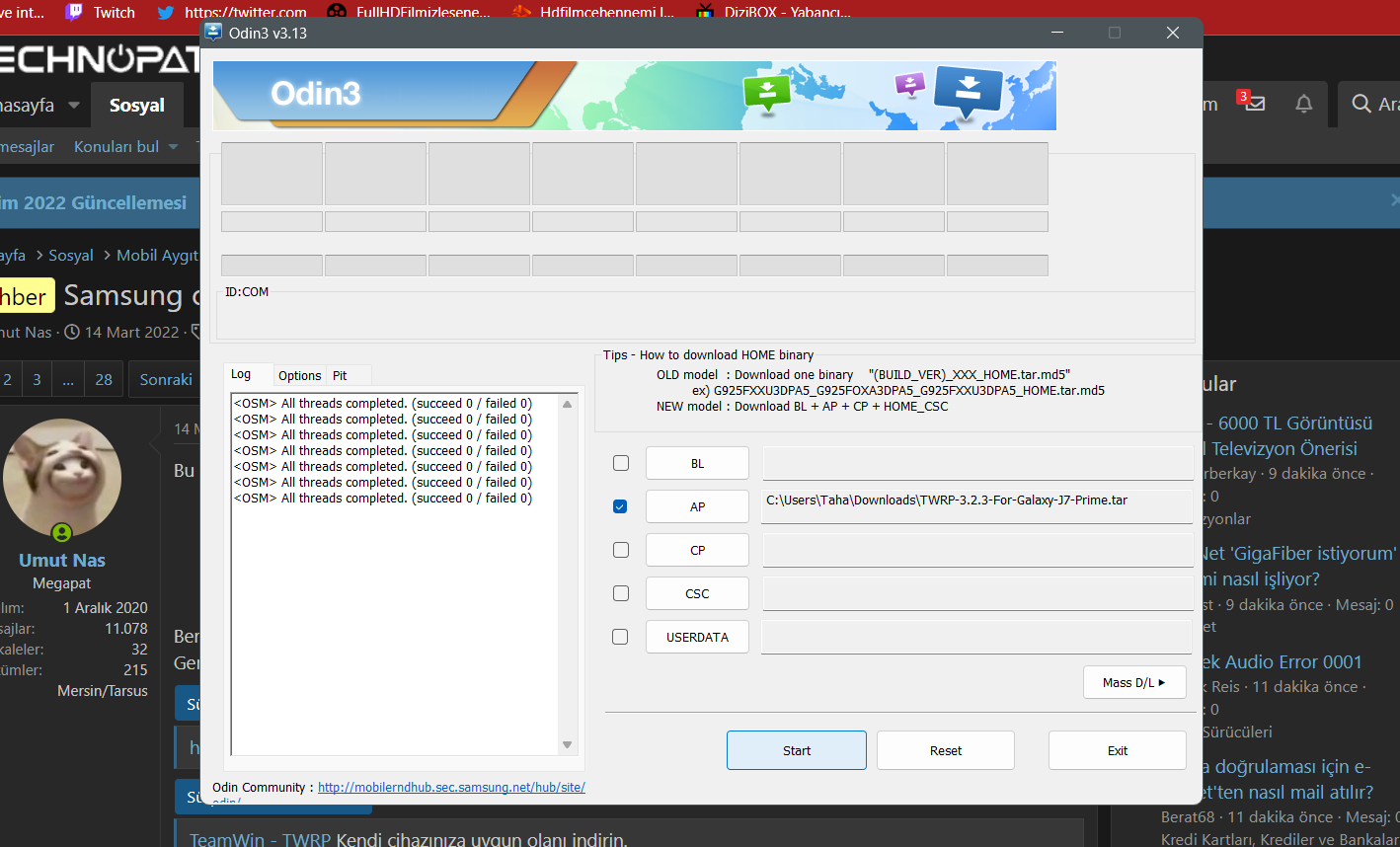Start the flash with the Start button
The width and height of the screenshot is (1400, 847).
797,750
